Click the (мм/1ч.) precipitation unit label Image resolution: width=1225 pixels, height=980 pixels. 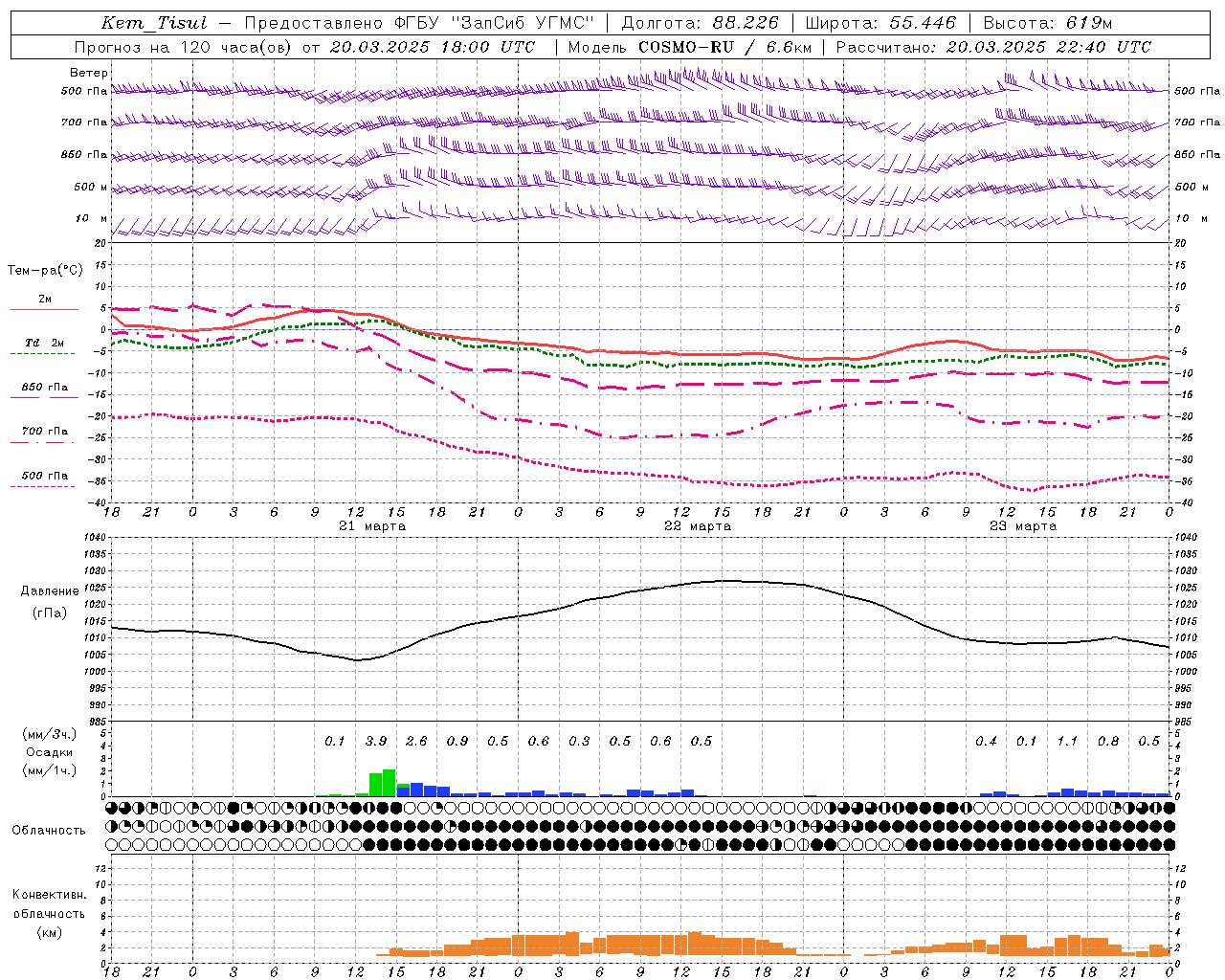[51, 770]
